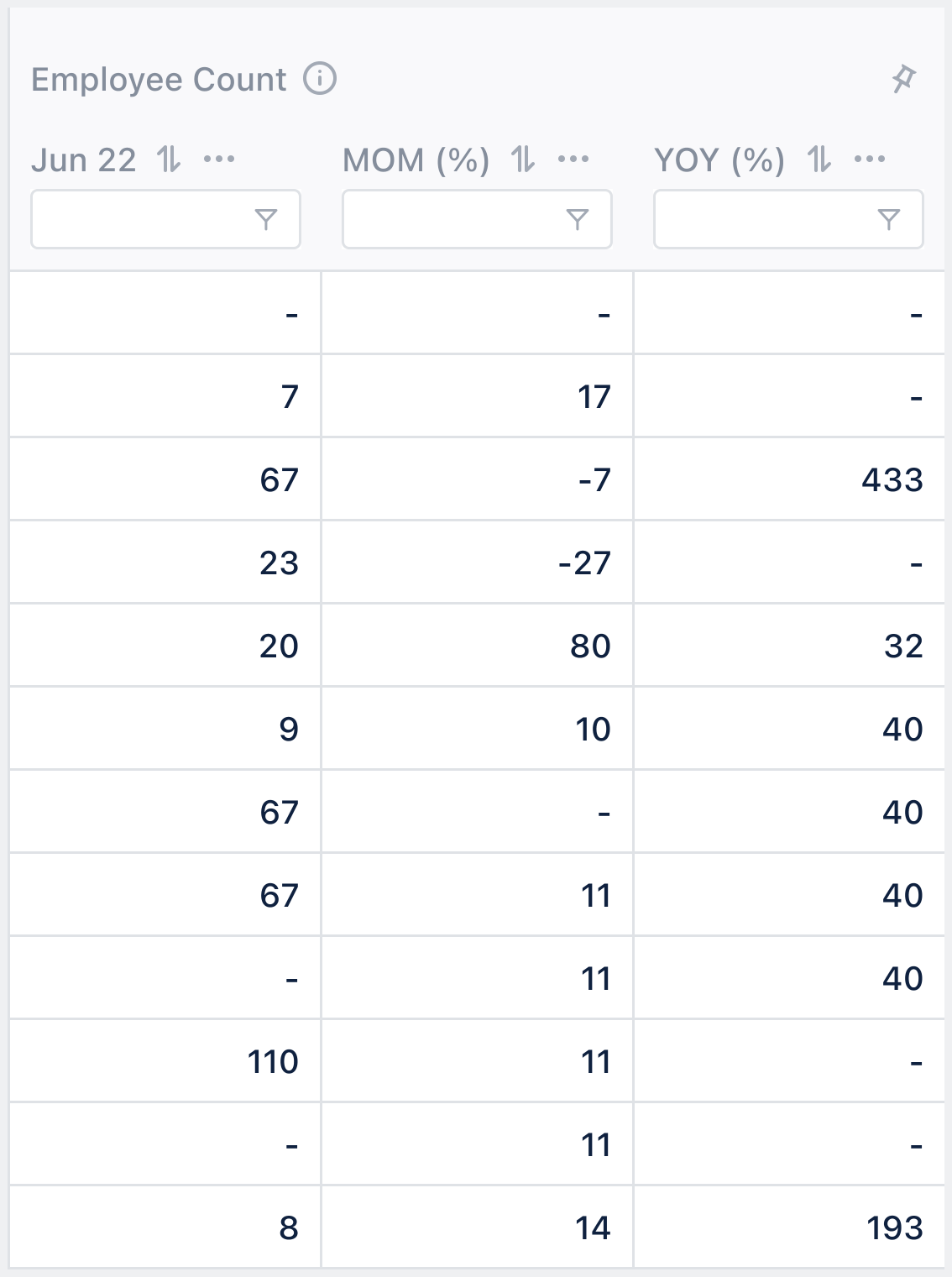Open Jun 22 column options menu
This screenshot has height=1277, width=952.
pos(220,160)
